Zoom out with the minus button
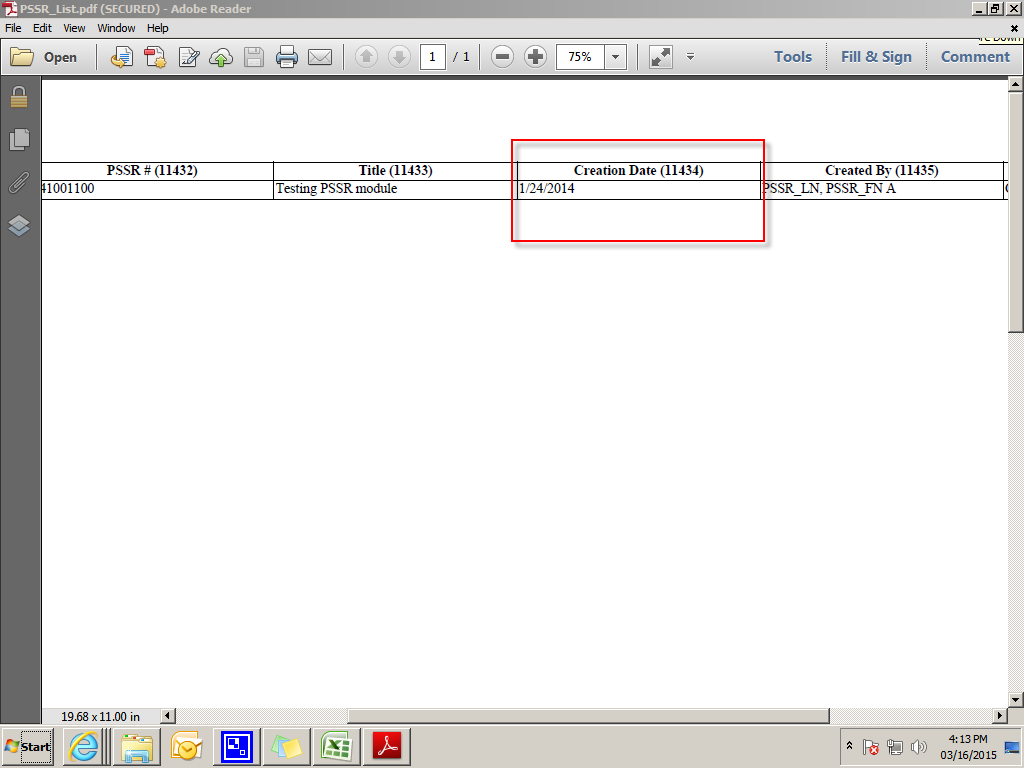Viewport: 1024px width, 768px height. pos(502,57)
